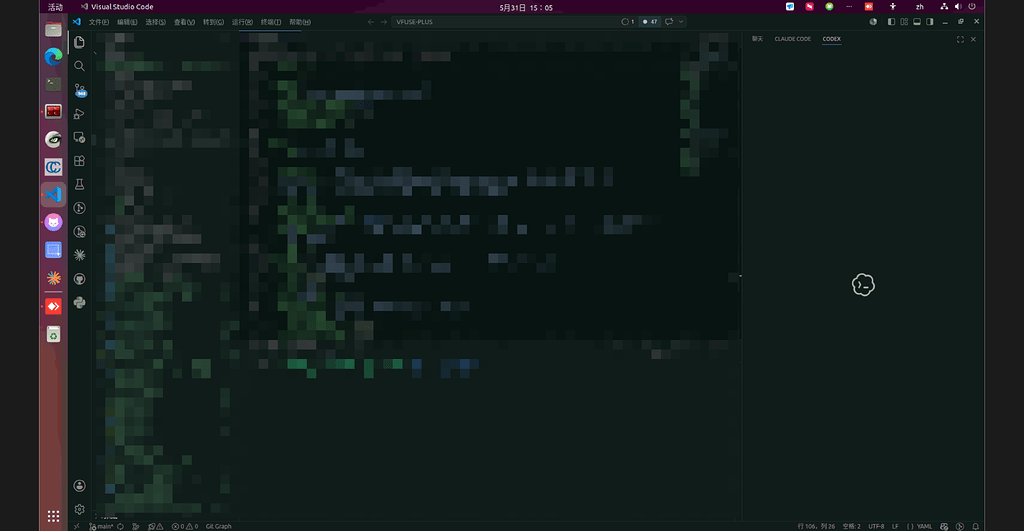Screen dimensions: 1024x531
Task: Open the Source Control view
Action: 80,90
